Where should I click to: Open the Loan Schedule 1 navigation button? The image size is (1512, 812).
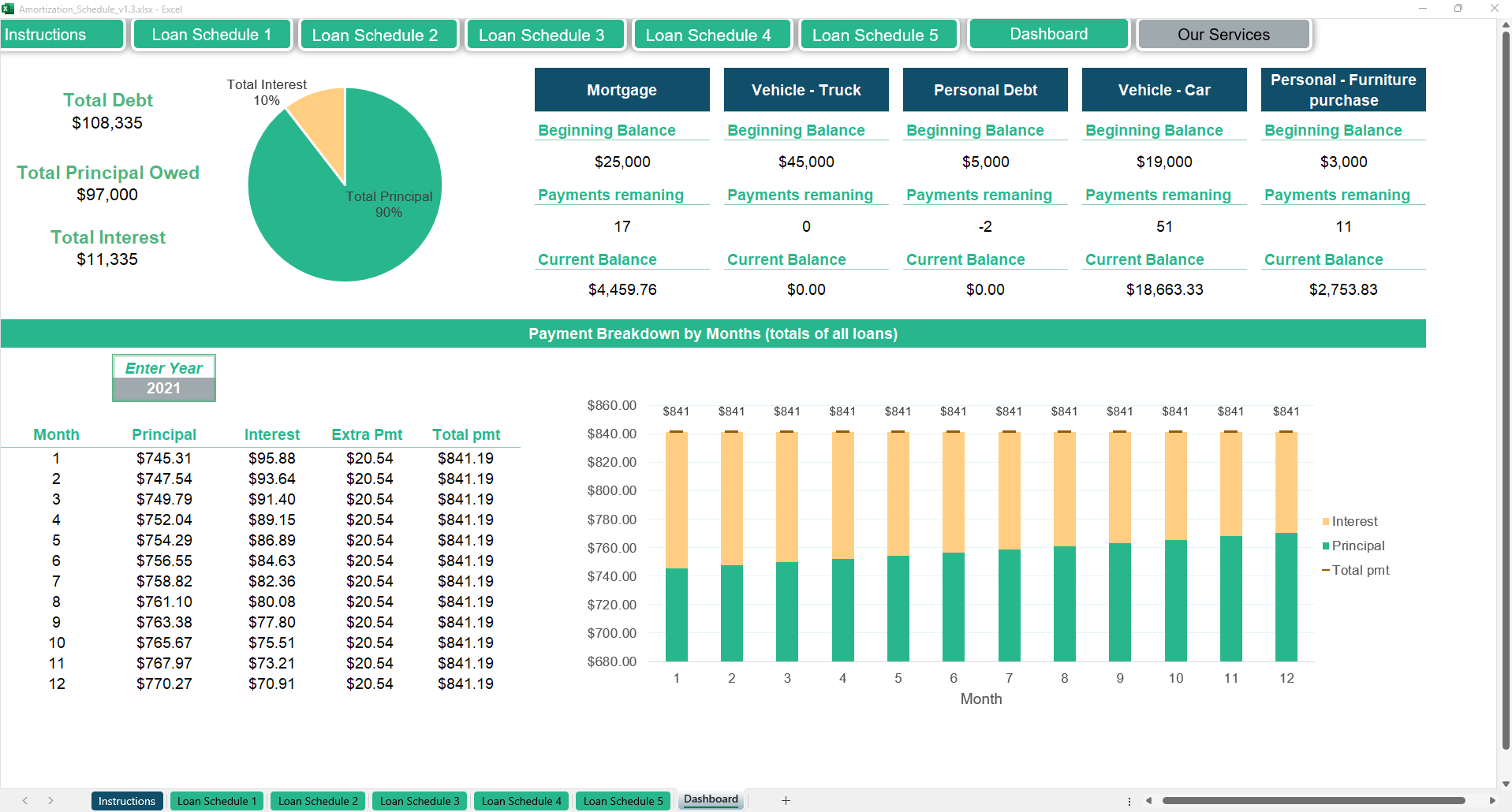(211, 35)
